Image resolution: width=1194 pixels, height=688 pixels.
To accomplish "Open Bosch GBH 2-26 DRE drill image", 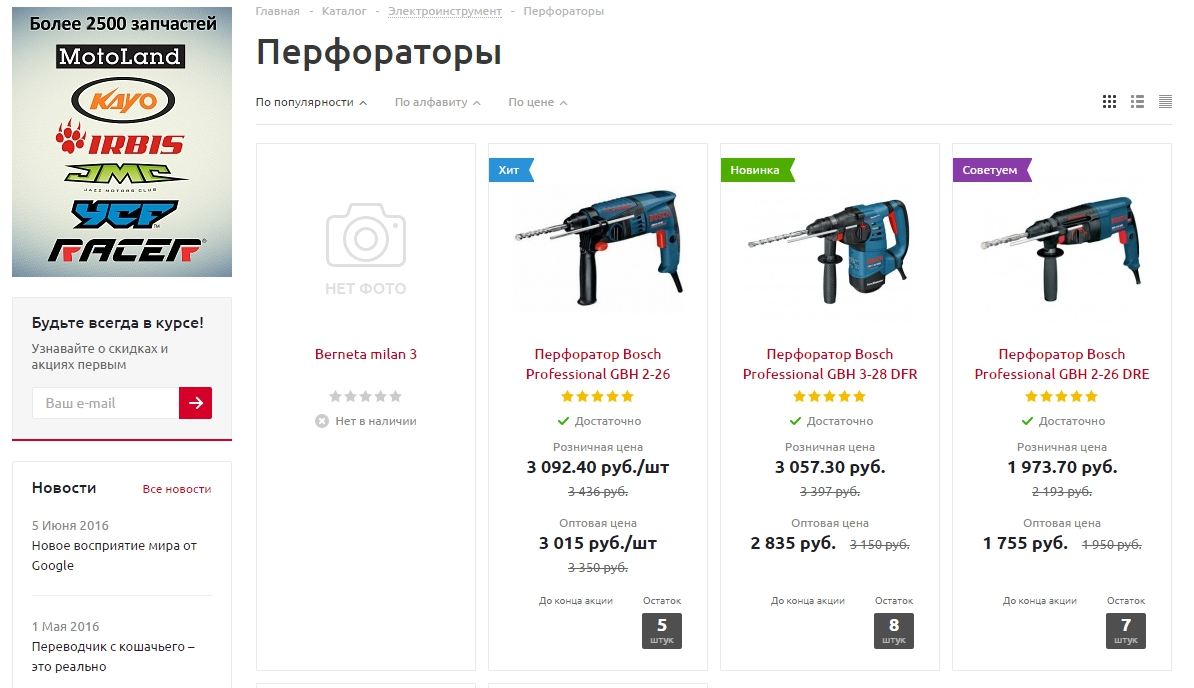I will [1062, 247].
